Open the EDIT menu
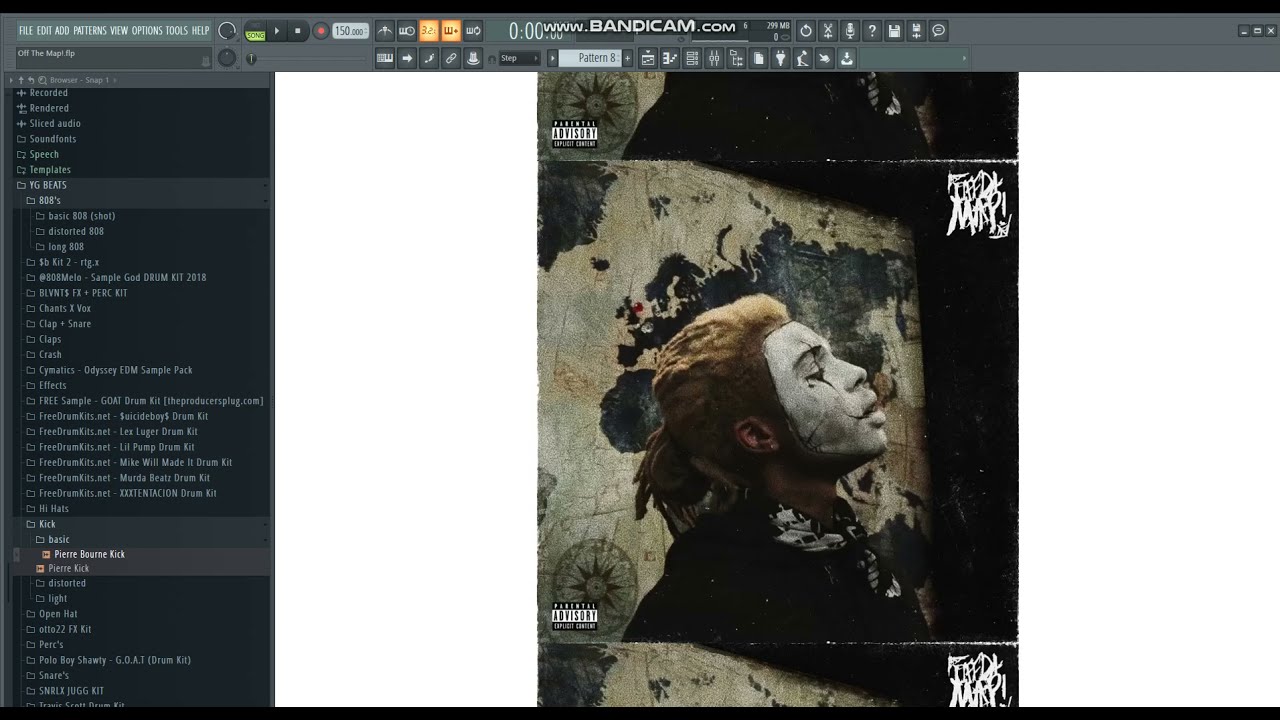 pos(44,31)
